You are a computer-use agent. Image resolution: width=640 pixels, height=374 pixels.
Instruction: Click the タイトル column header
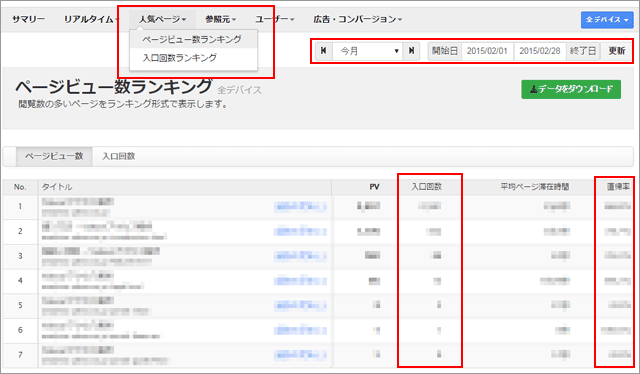(x=57, y=187)
